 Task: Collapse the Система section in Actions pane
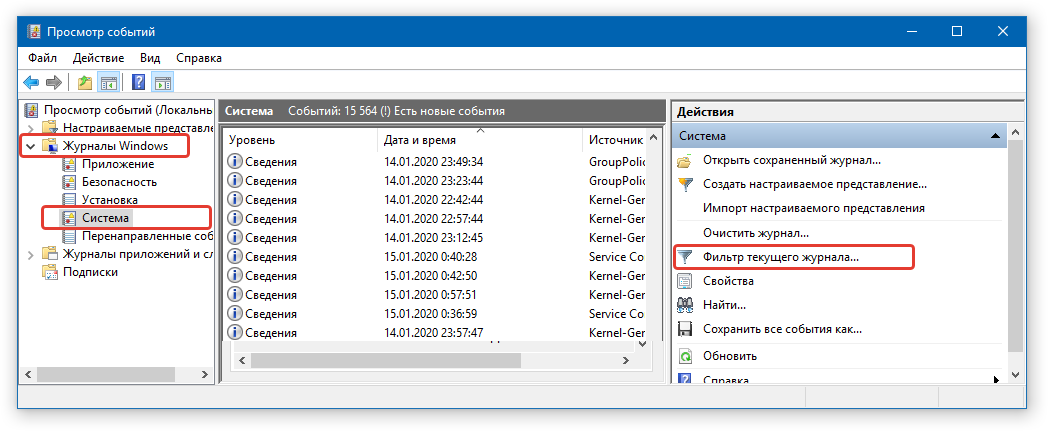tap(995, 136)
